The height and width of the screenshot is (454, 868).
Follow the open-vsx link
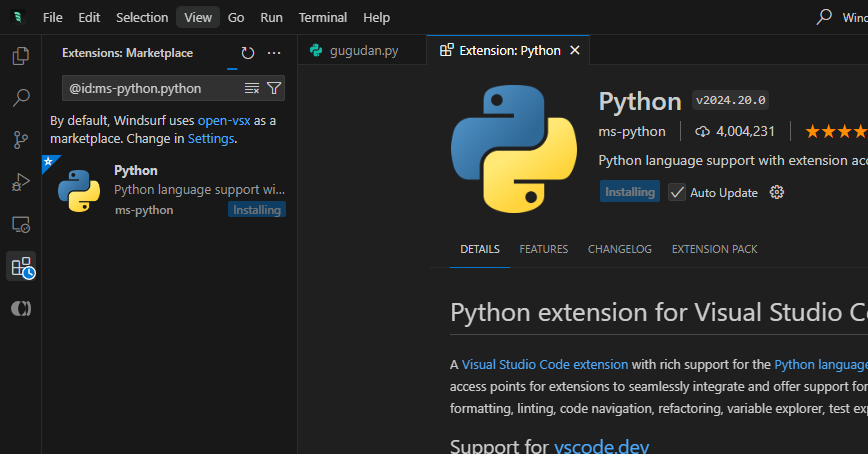(224, 121)
